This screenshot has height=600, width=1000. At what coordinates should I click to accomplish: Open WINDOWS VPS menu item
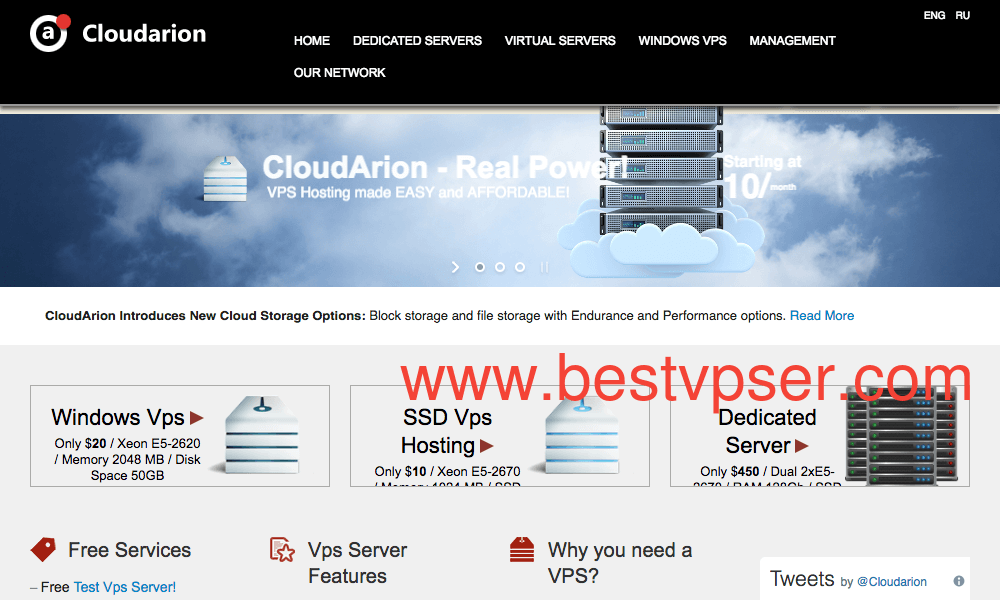(x=682, y=41)
